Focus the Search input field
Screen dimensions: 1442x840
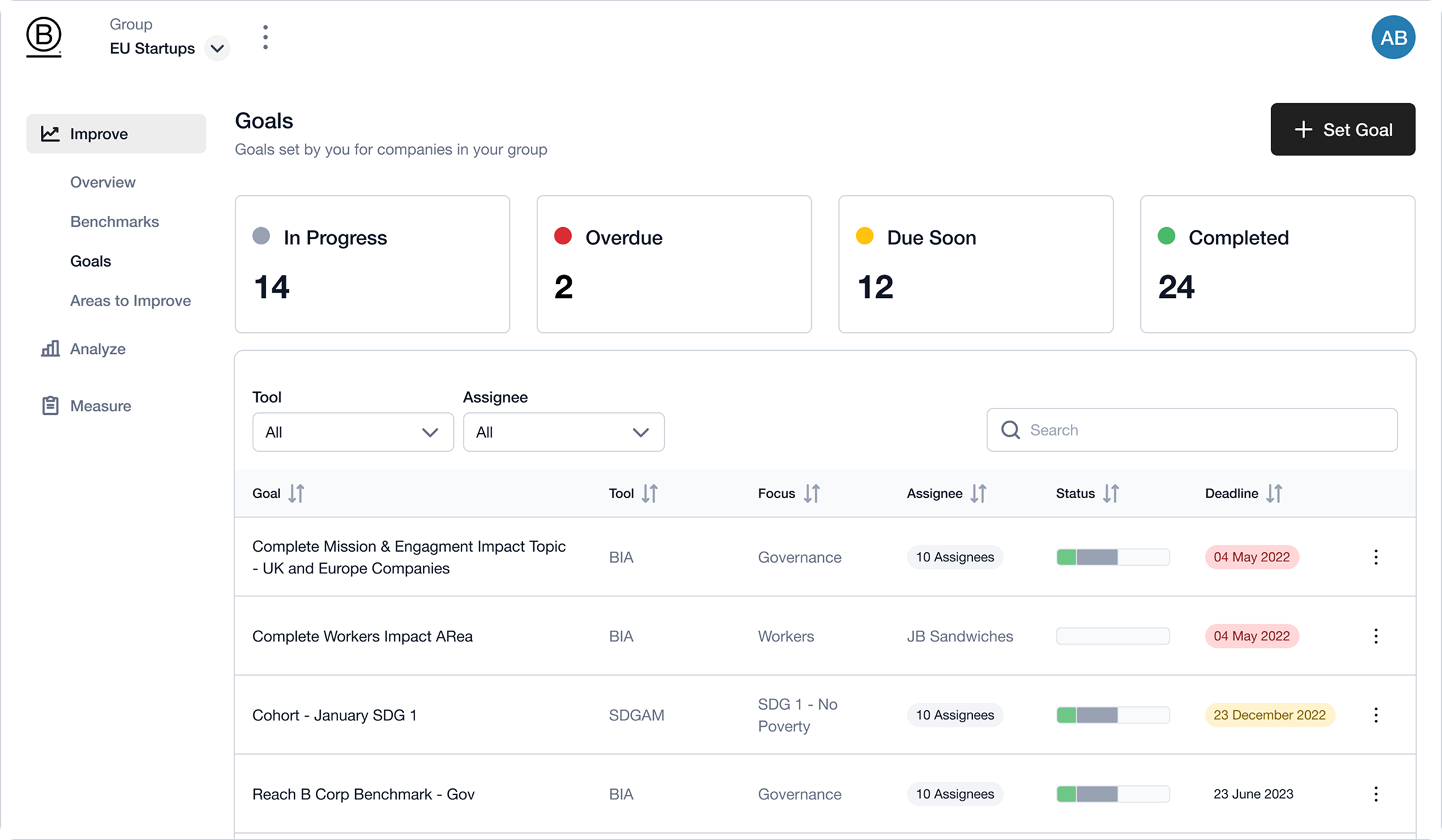(1192, 430)
